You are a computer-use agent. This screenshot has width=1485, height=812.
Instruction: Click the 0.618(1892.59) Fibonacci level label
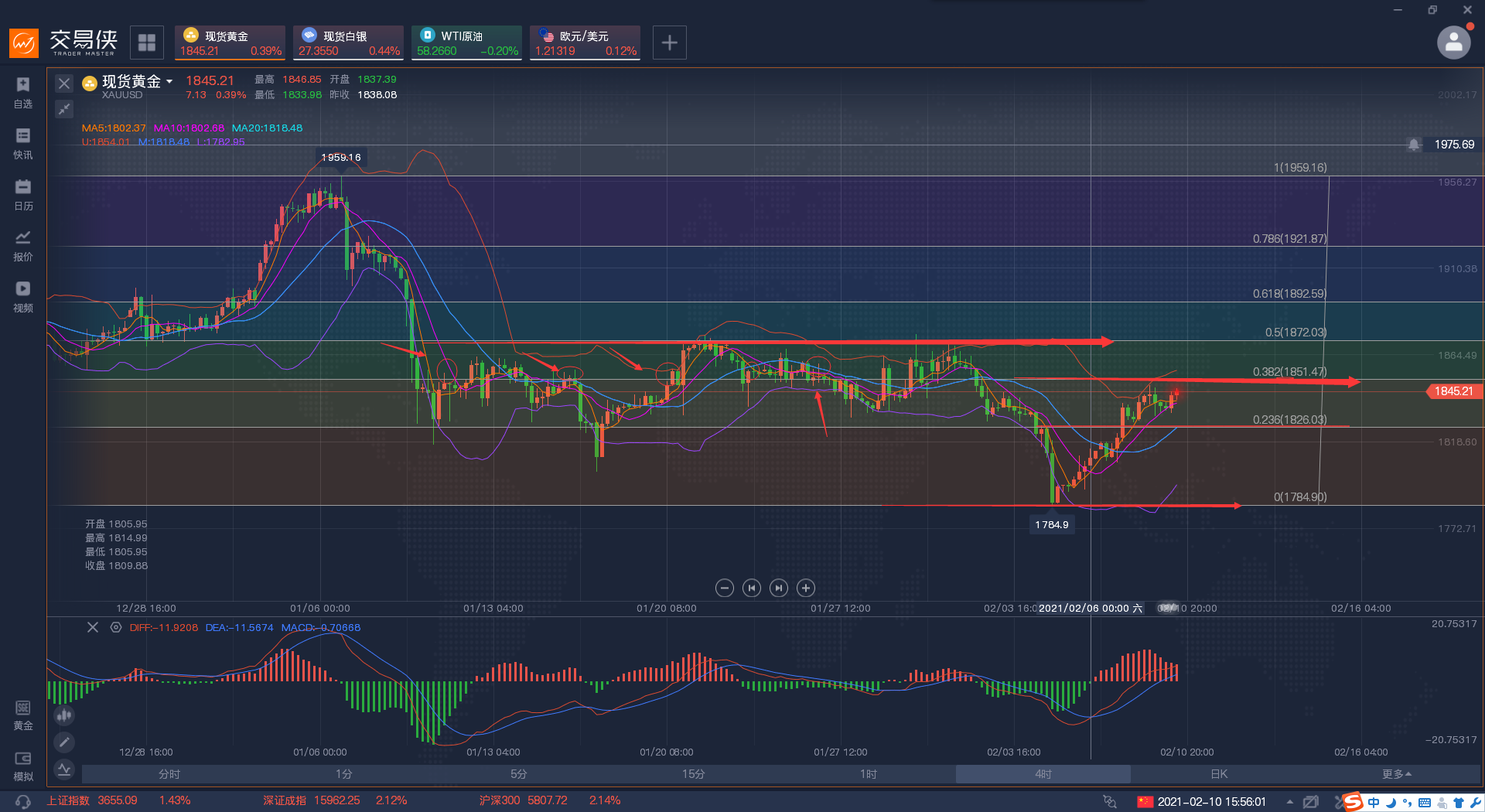point(1289,294)
